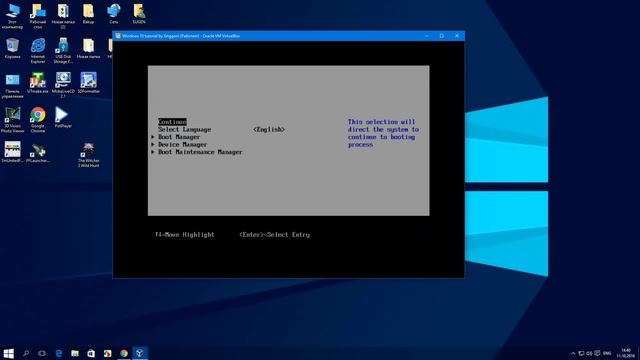Select the EUGEN user folder icon
The width and height of the screenshot is (640, 360).
139,14
